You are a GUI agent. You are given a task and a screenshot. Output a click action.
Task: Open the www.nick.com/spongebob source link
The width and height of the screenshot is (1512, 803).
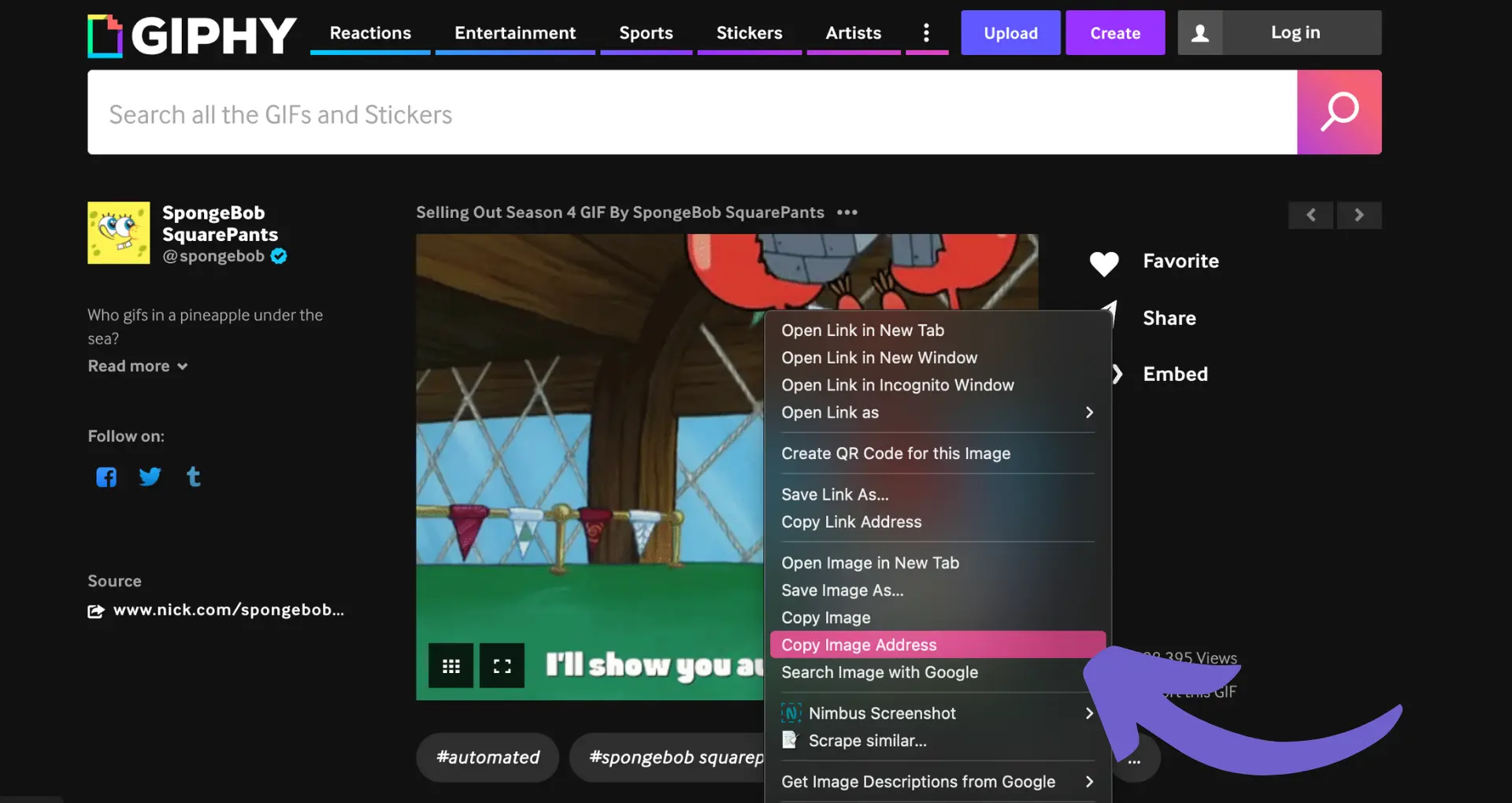(x=228, y=610)
